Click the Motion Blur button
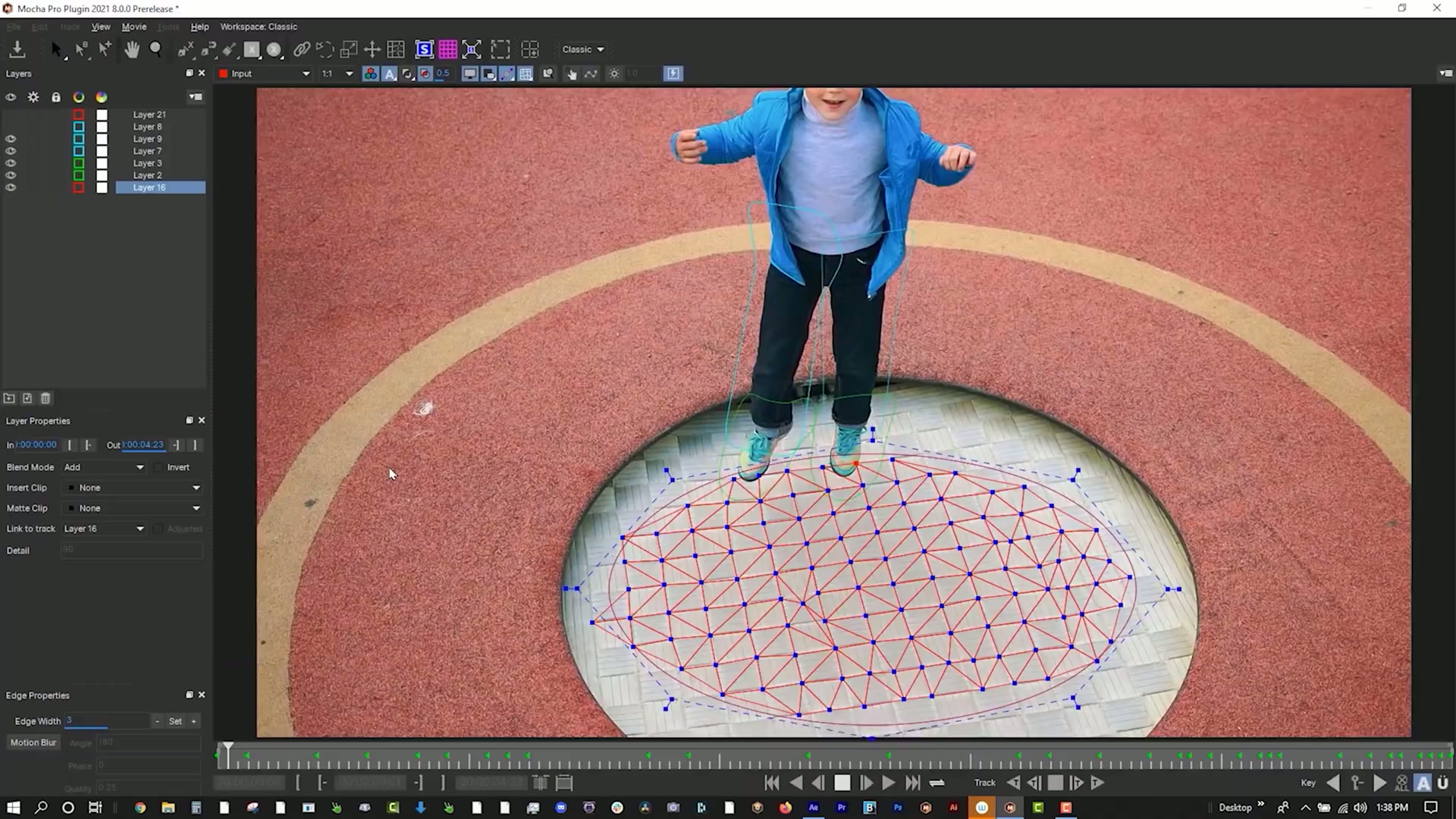Screen dimensions: 1456x819 click(33, 742)
